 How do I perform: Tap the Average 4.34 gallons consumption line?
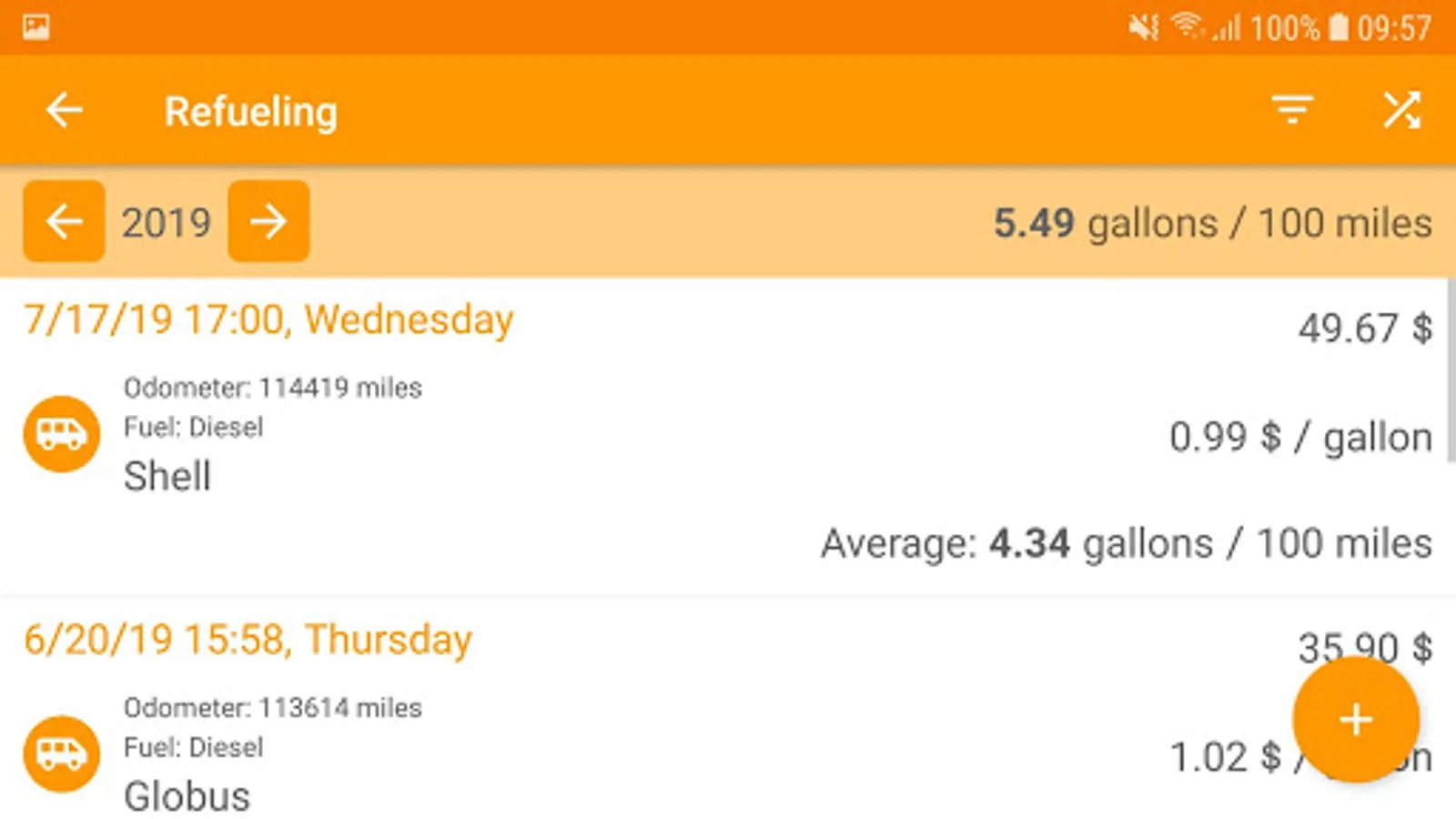[x=1126, y=544]
